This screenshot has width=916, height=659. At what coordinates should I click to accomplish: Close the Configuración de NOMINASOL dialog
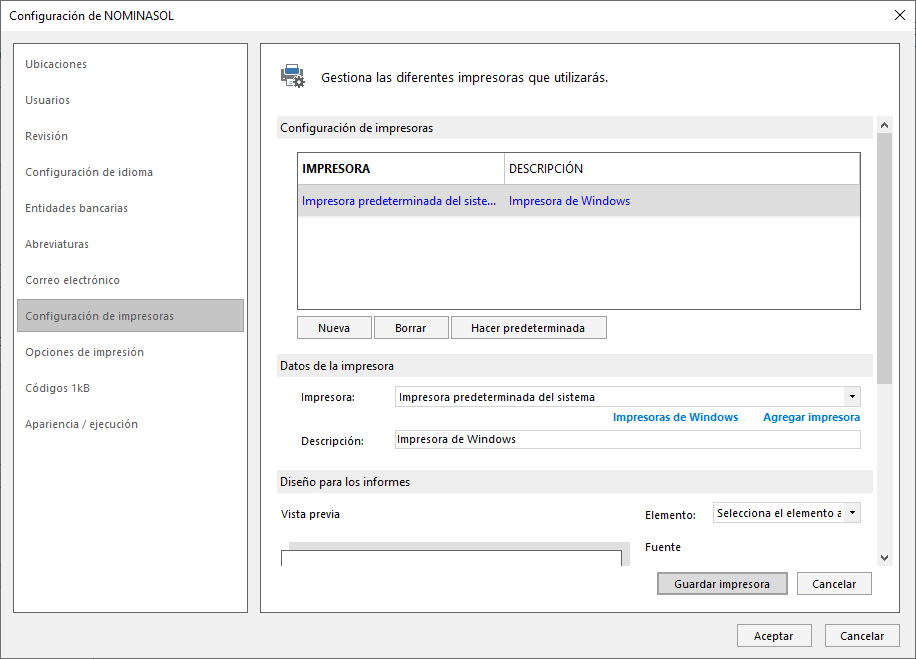click(900, 15)
